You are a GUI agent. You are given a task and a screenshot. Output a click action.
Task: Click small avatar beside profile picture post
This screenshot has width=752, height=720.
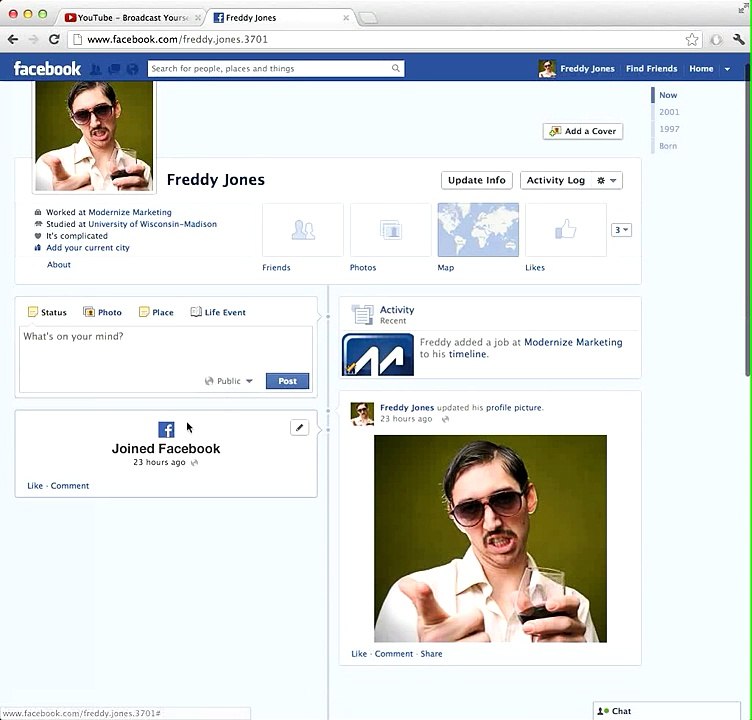pyautogui.click(x=362, y=414)
